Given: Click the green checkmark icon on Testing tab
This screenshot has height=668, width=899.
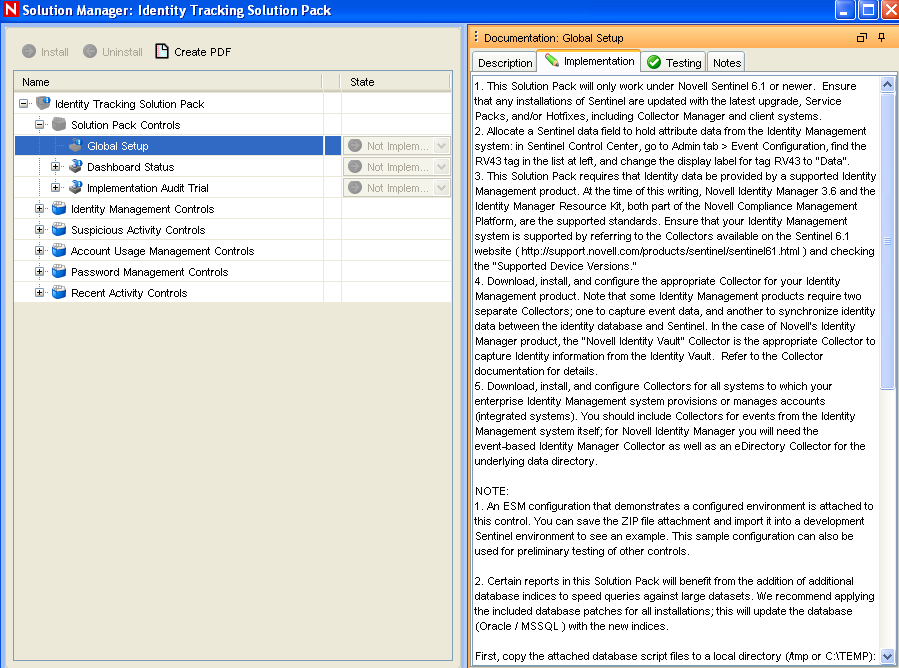Looking at the screenshot, I should (654, 62).
